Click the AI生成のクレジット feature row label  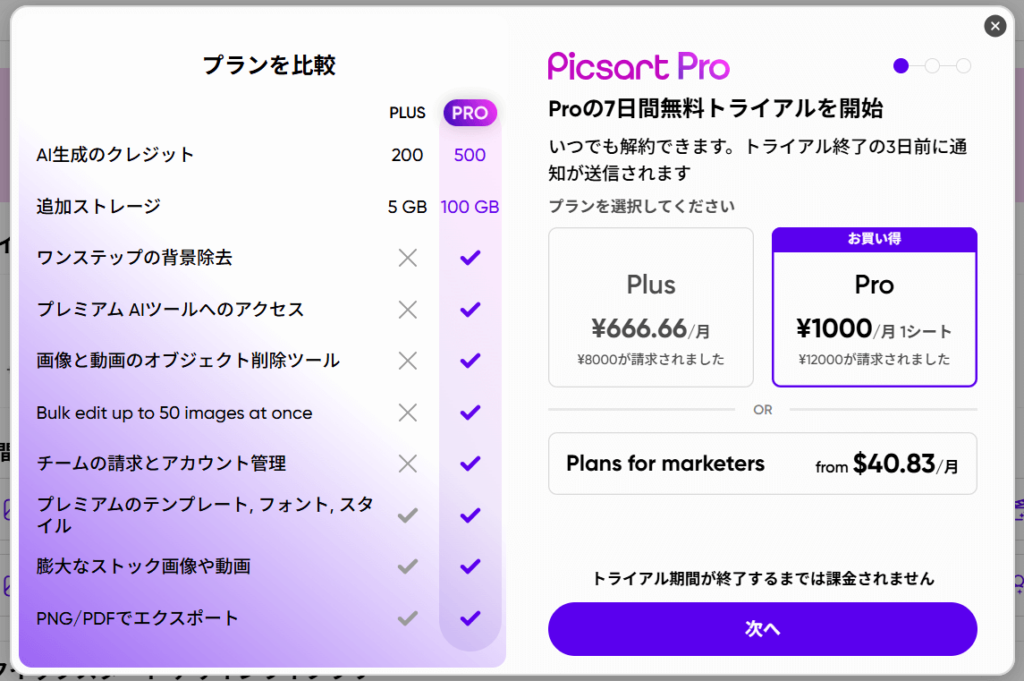115,155
